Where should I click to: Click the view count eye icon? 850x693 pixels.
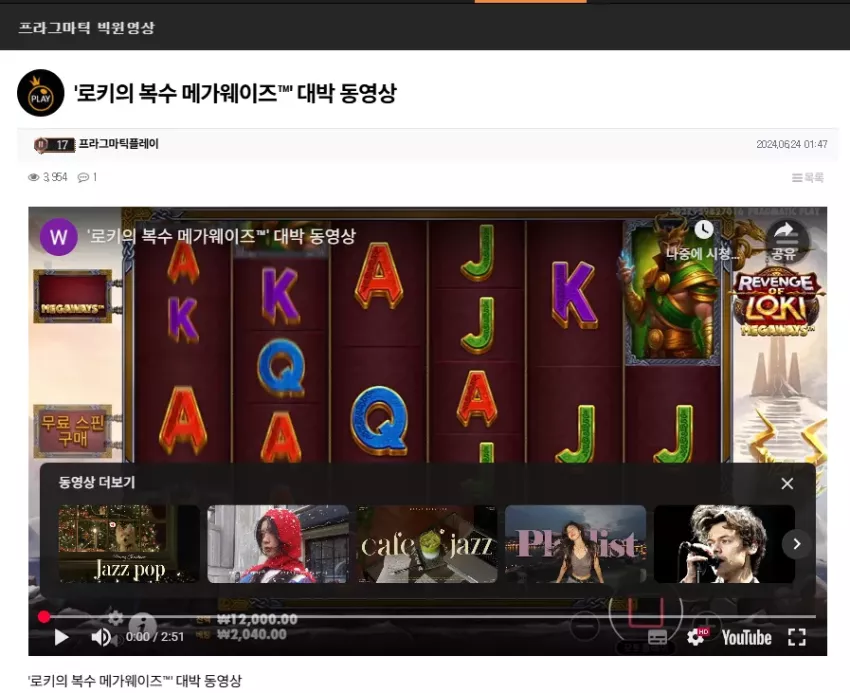point(34,177)
